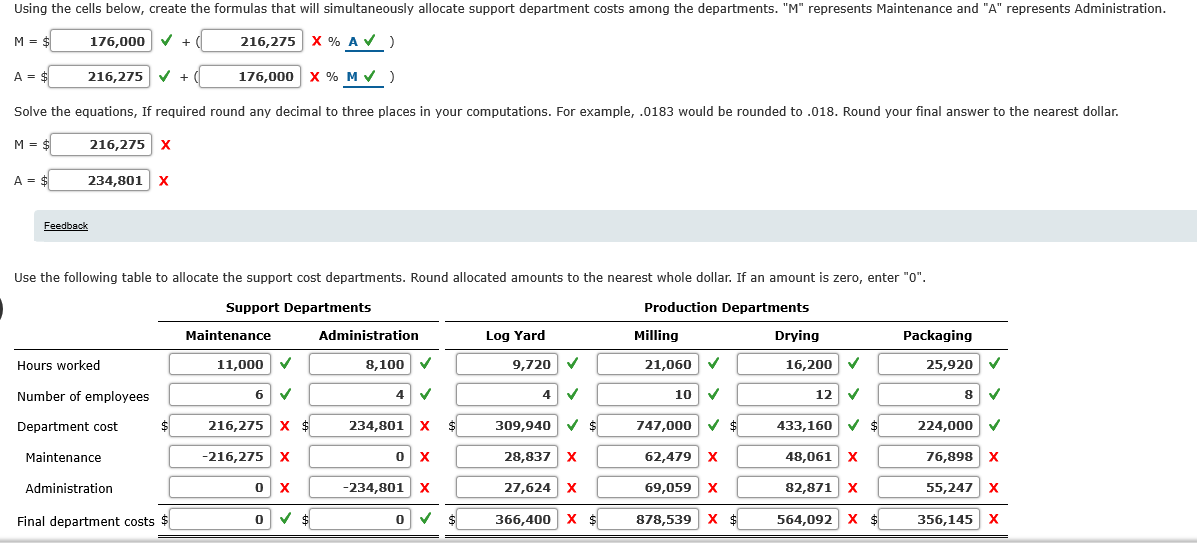This screenshot has width=1197, height=551.
Task: Open the A variable dropdown in the M formula
Action: pyautogui.click(x=362, y=41)
